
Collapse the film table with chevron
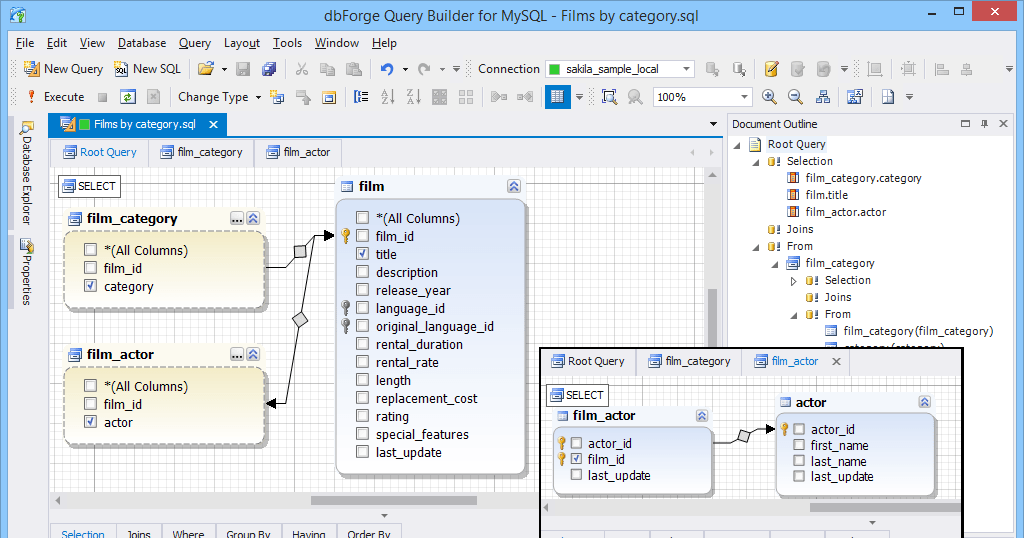pyautogui.click(x=514, y=187)
